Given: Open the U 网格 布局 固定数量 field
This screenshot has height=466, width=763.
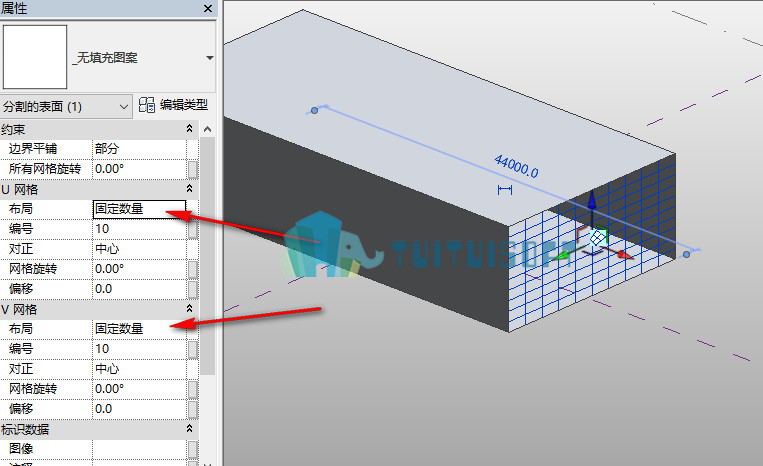Looking at the screenshot, I should click(x=139, y=209).
